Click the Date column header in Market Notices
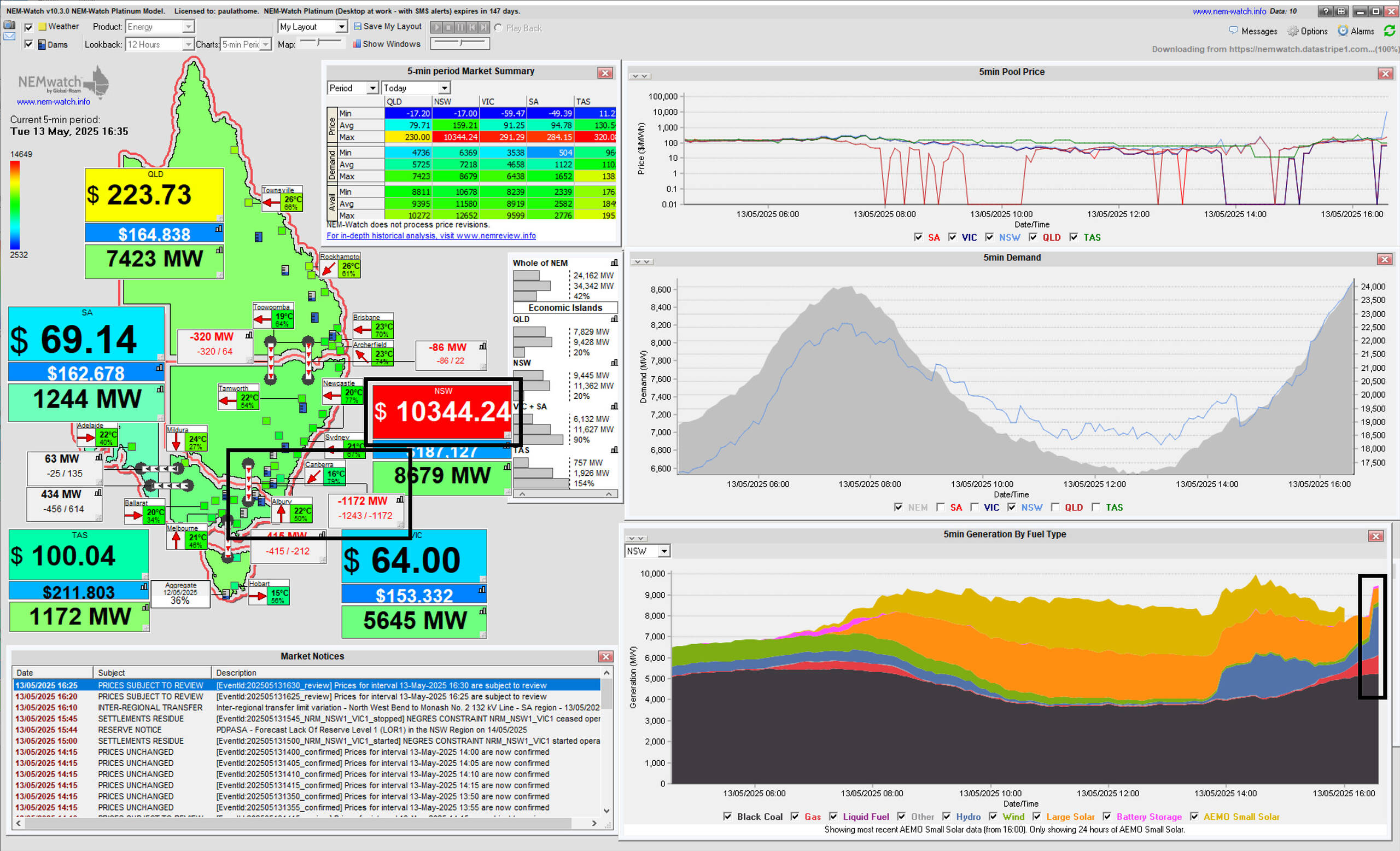The width and height of the screenshot is (1400, 851). pyautogui.click(x=53, y=673)
